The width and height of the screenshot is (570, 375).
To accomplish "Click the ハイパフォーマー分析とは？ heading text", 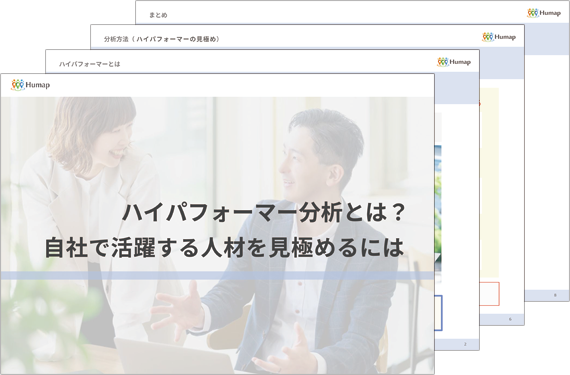I will [263, 212].
